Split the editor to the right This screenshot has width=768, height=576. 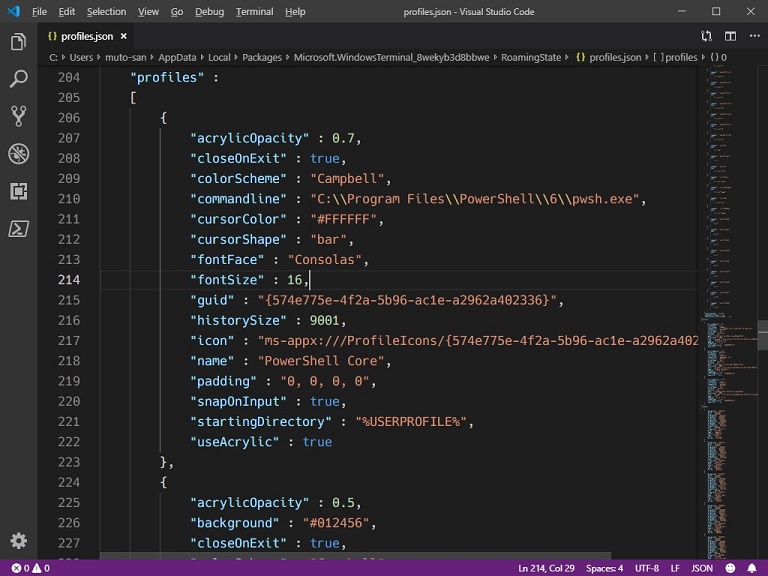(730, 36)
